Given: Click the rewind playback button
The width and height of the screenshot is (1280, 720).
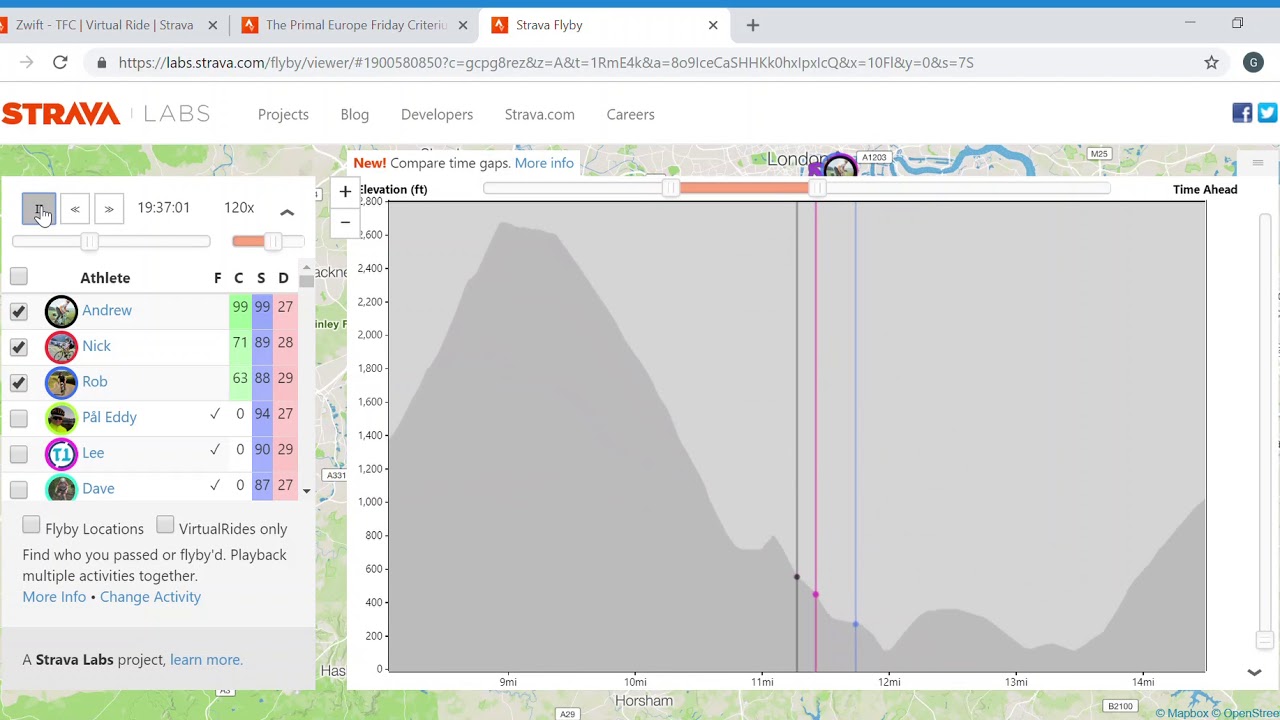Looking at the screenshot, I should (x=75, y=209).
